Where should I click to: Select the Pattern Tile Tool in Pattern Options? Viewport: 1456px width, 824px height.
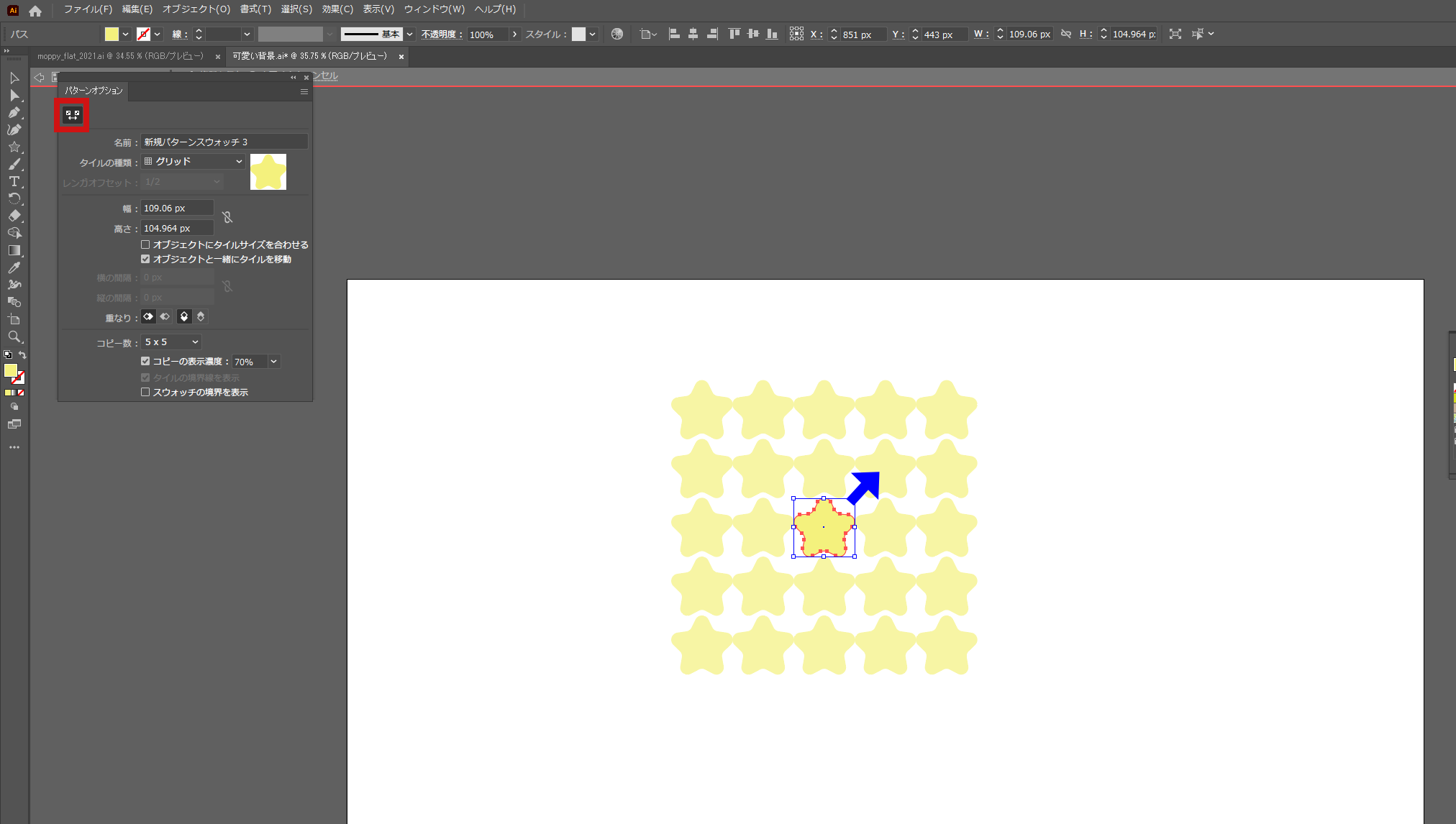[71, 114]
